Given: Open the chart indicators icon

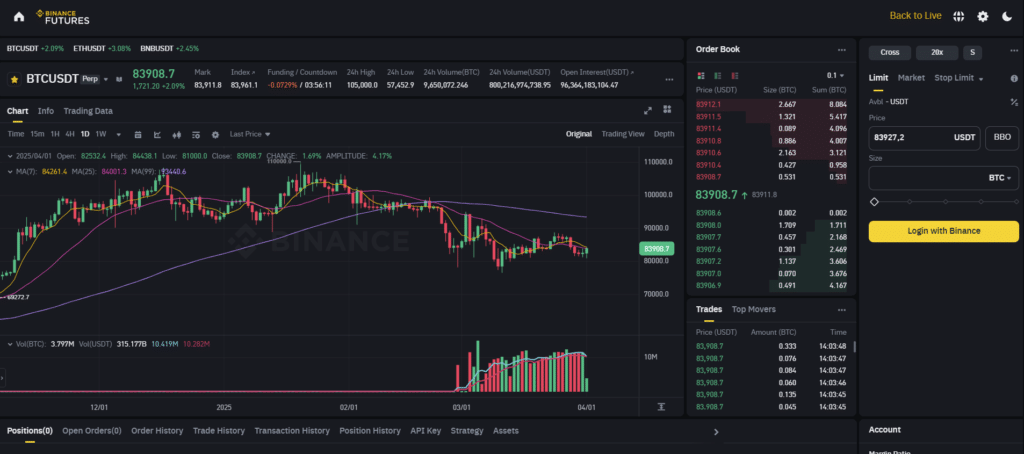Looking at the screenshot, I should [157, 135].
